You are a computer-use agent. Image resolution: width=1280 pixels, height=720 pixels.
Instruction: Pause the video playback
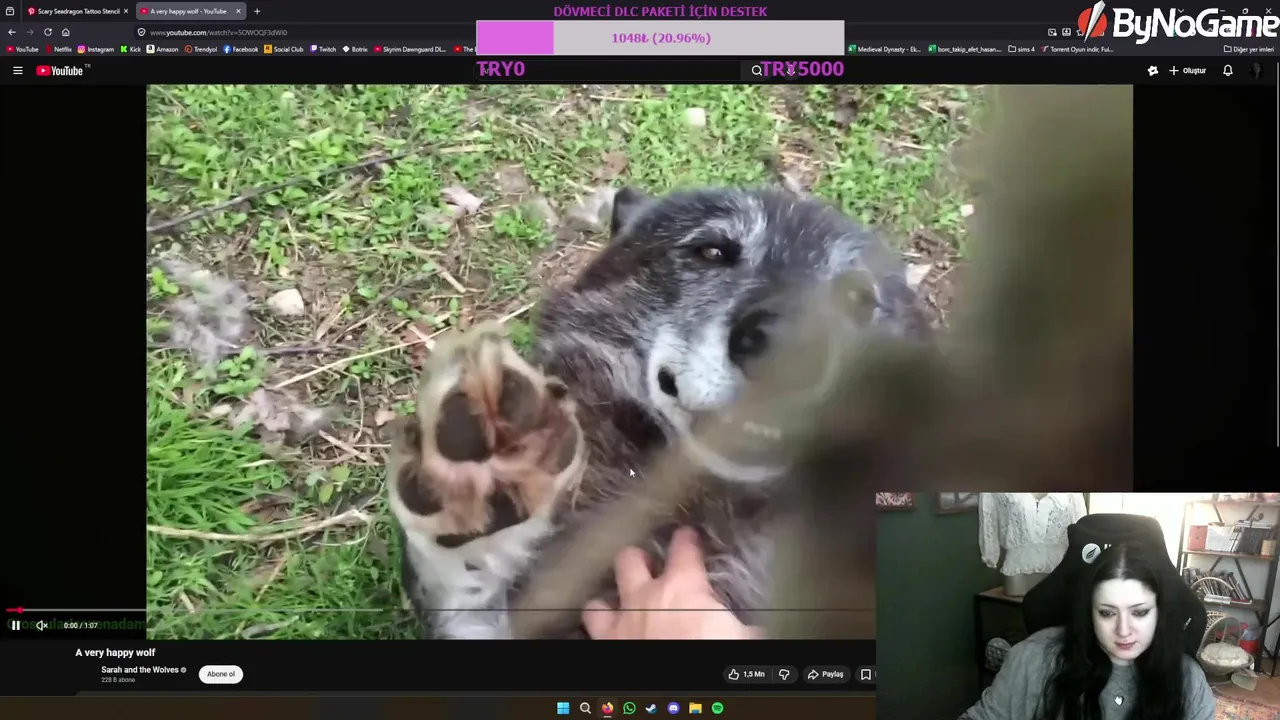pos(15,625)
